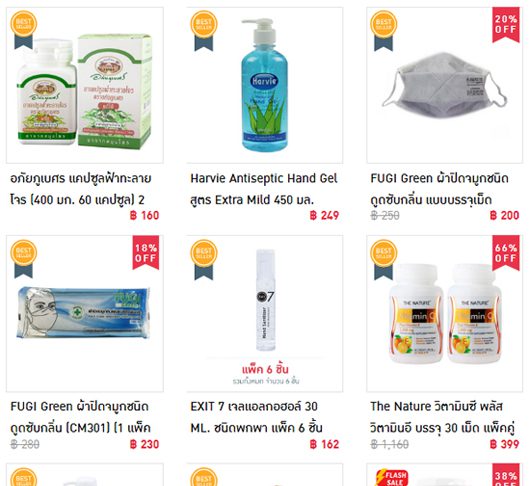Click the 20% OFF ribbon on FUGI mask
The height and width of the screenshot is (486, 530).
[506, 25]
